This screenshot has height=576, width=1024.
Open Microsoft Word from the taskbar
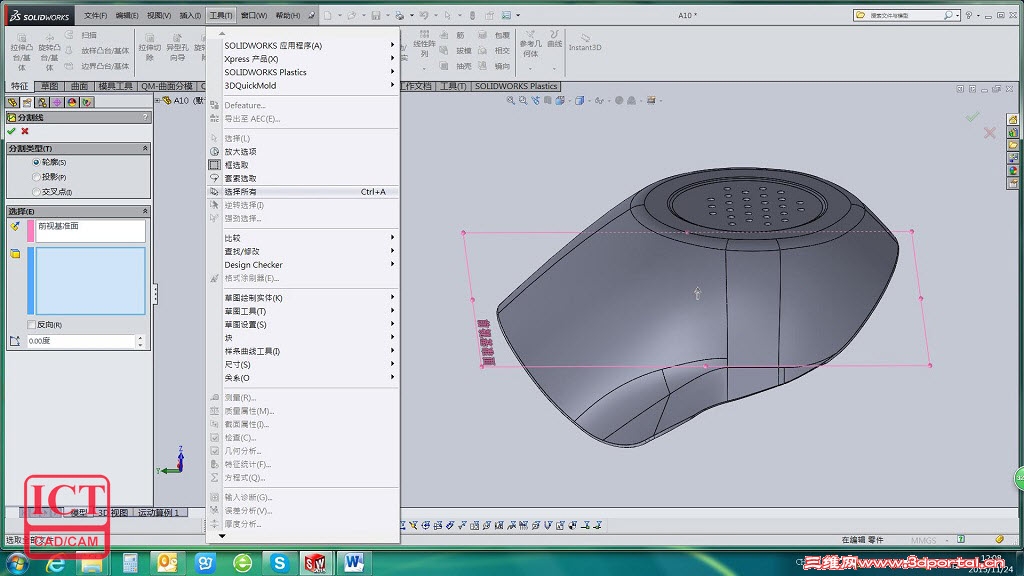click(x=353, y=562)
